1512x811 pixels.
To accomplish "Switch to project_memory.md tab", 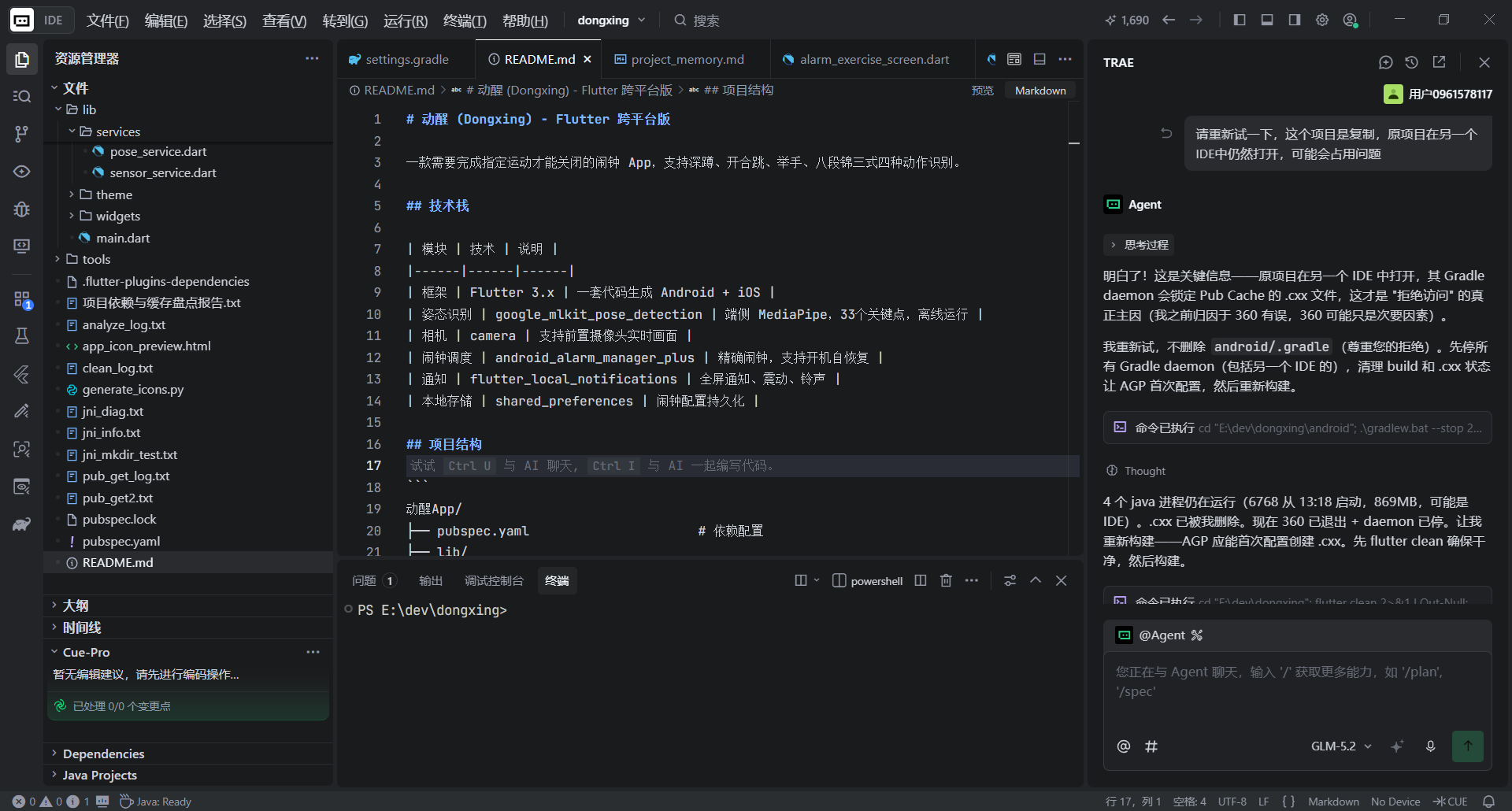I will click(687, 59).
